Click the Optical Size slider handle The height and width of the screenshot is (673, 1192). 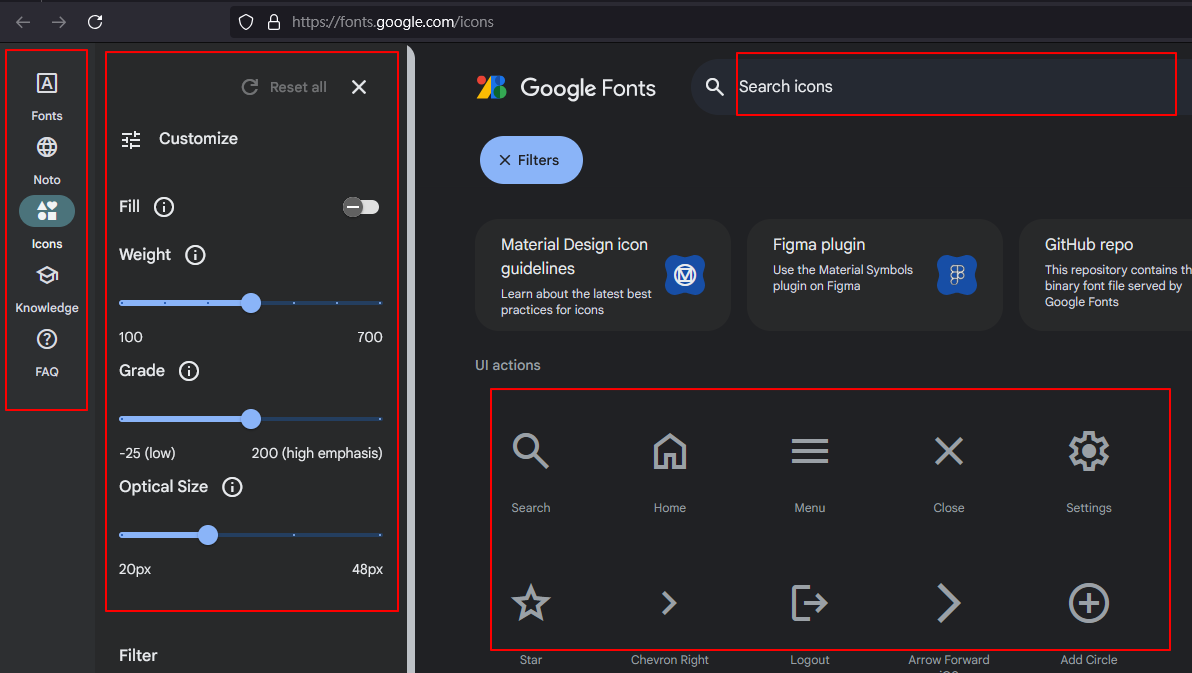coord(208,535)
